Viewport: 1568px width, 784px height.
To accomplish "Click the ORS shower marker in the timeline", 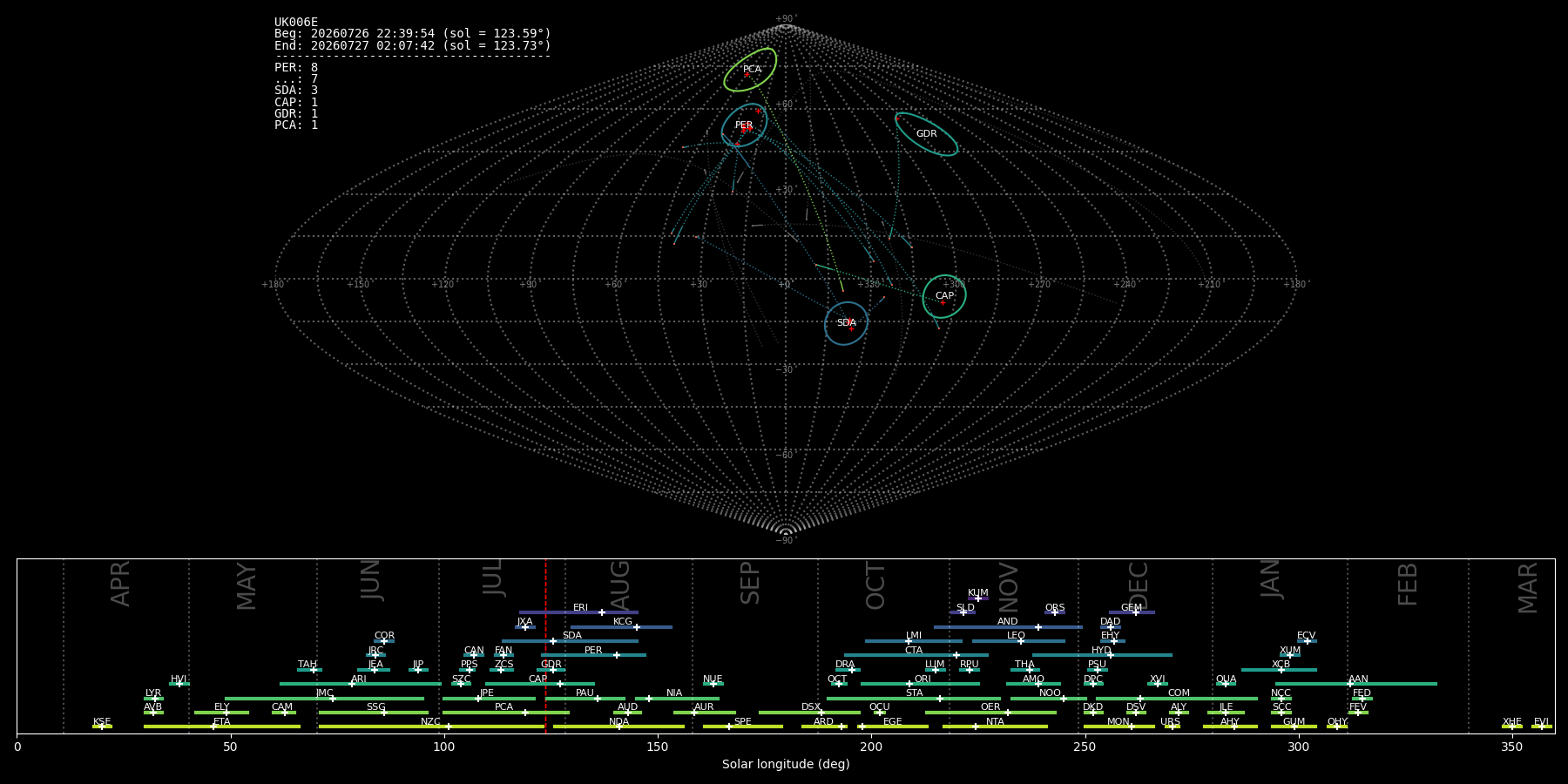I will 1055,612.
